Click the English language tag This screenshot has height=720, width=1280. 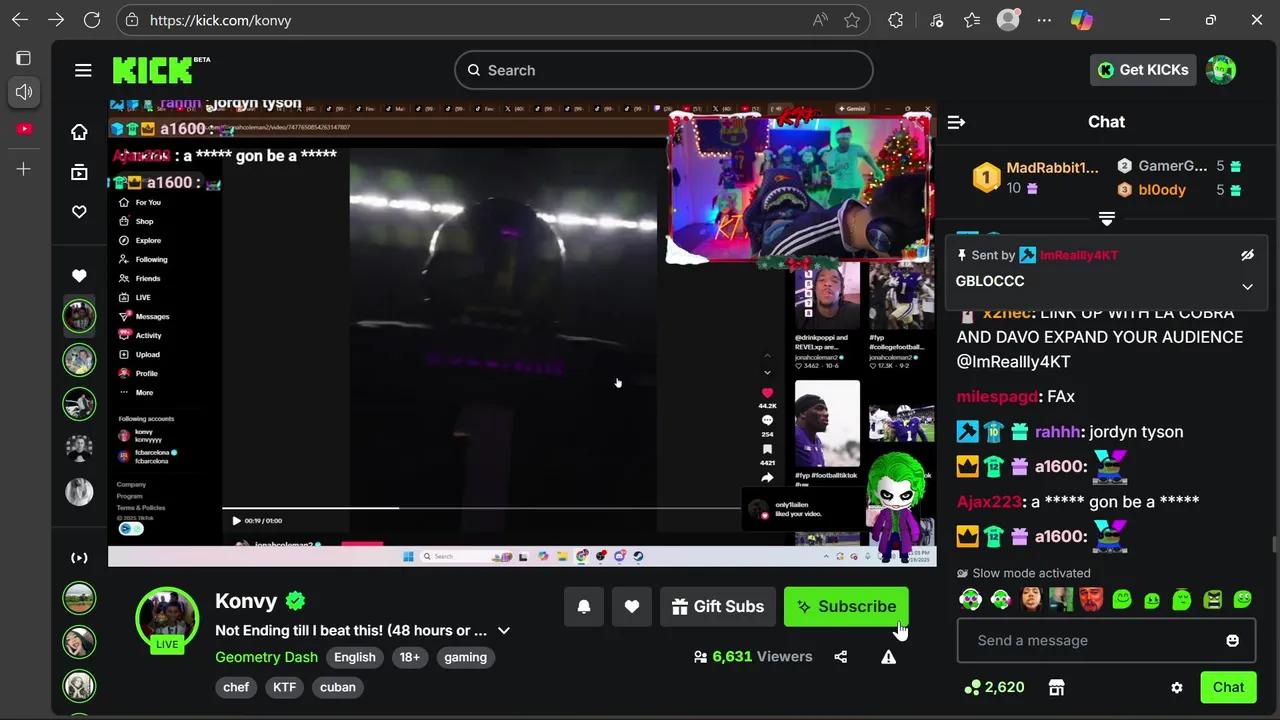click(x=355, y=657)
